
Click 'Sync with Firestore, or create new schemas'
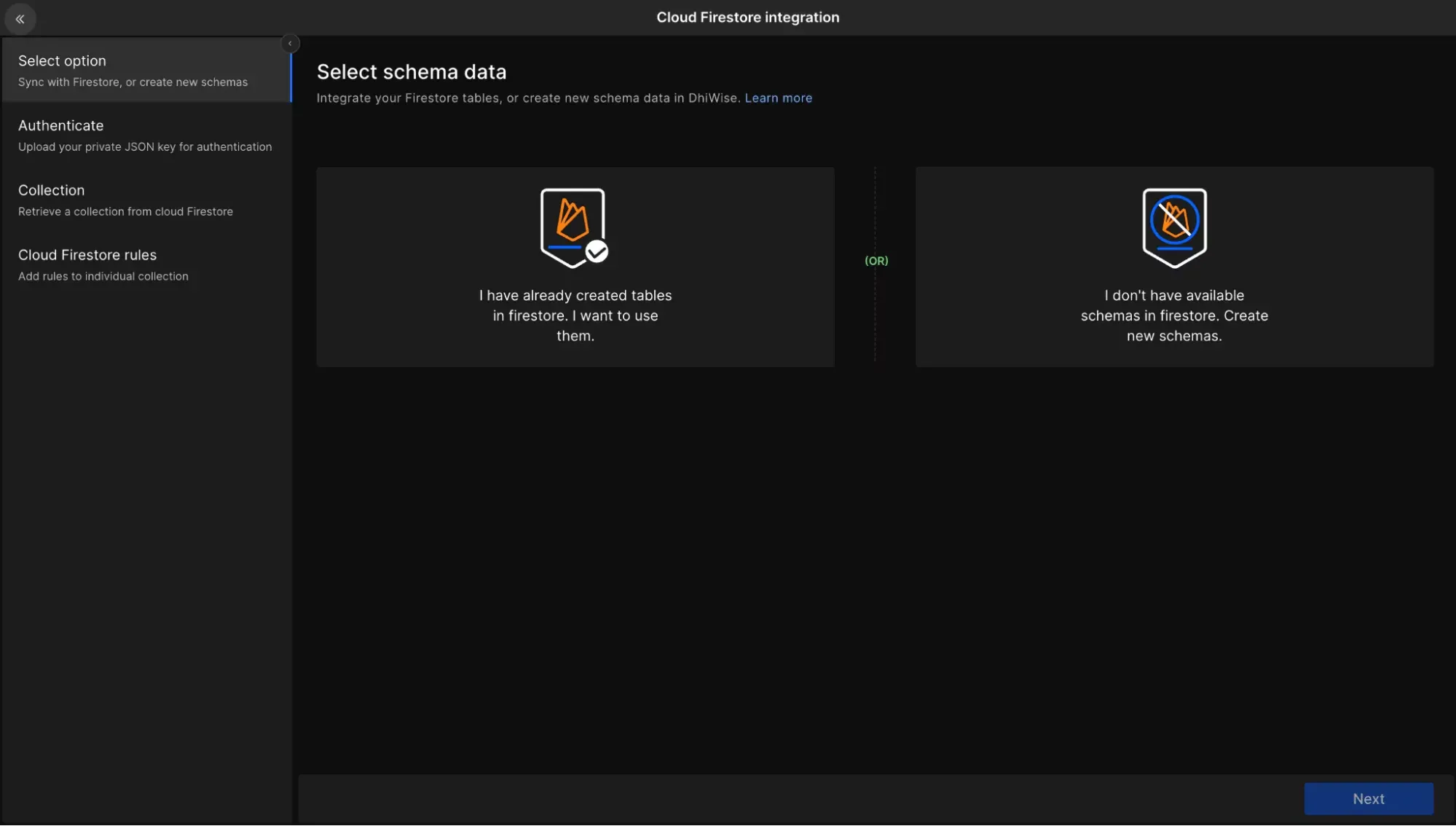(x=133, y=82)
